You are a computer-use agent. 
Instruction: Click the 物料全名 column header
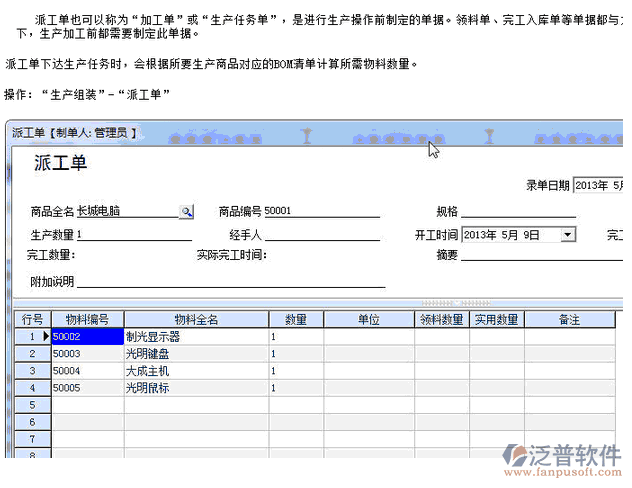point(195,320)
